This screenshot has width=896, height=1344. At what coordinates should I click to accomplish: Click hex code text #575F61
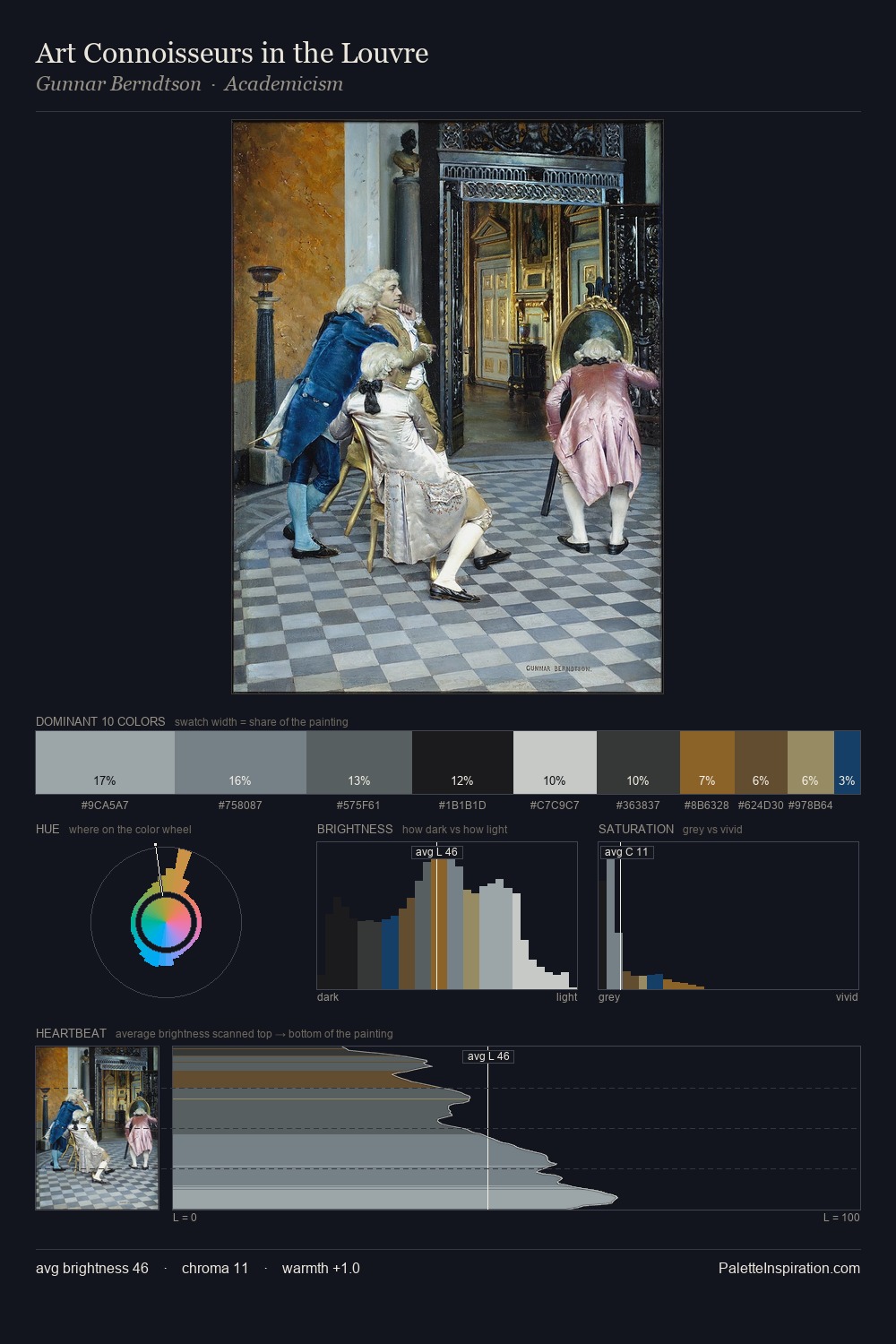click(x=358, y=805)
